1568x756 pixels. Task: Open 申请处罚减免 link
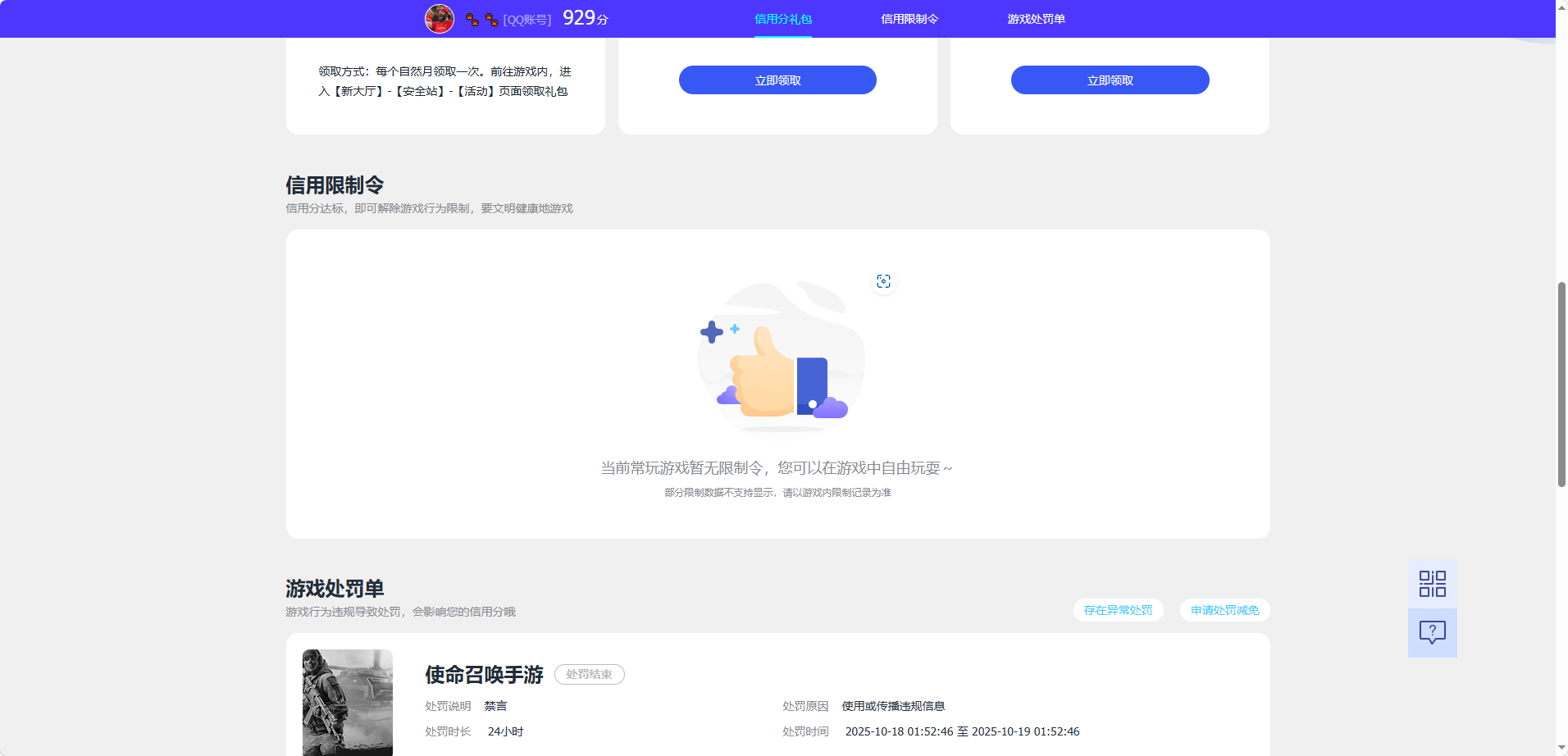coord(1224,610)
